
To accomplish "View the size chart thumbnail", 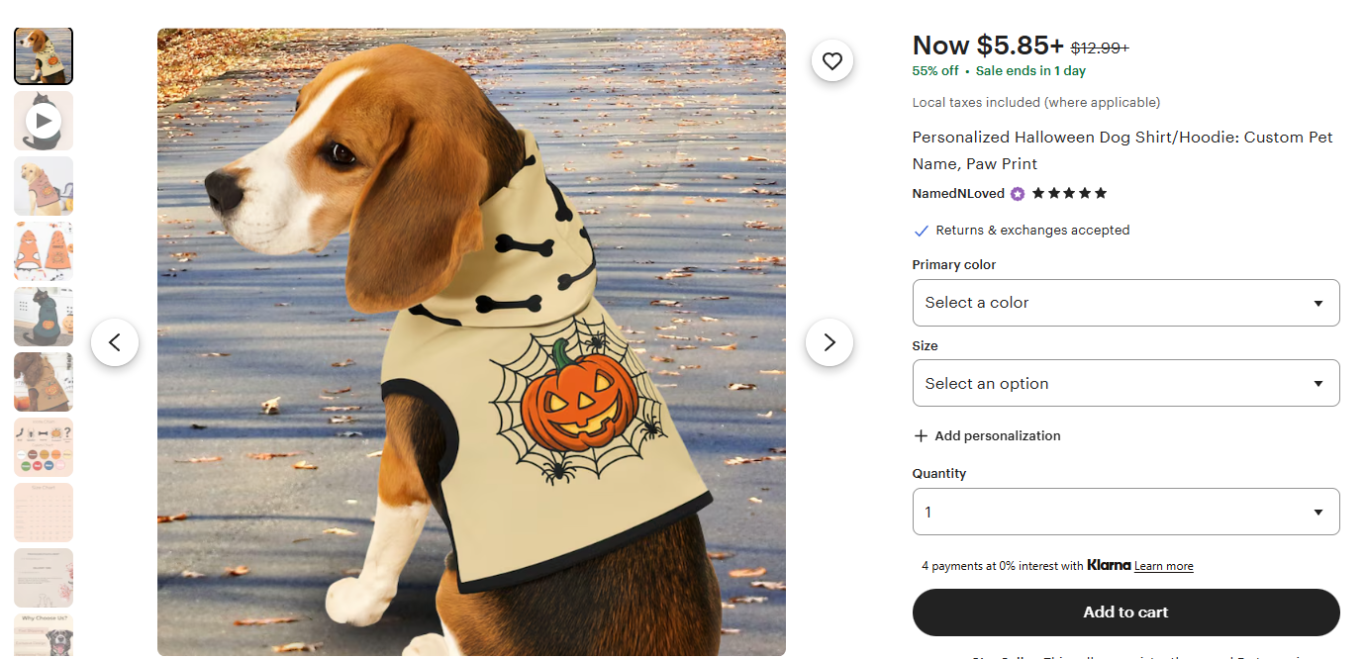I will (43, 512).
